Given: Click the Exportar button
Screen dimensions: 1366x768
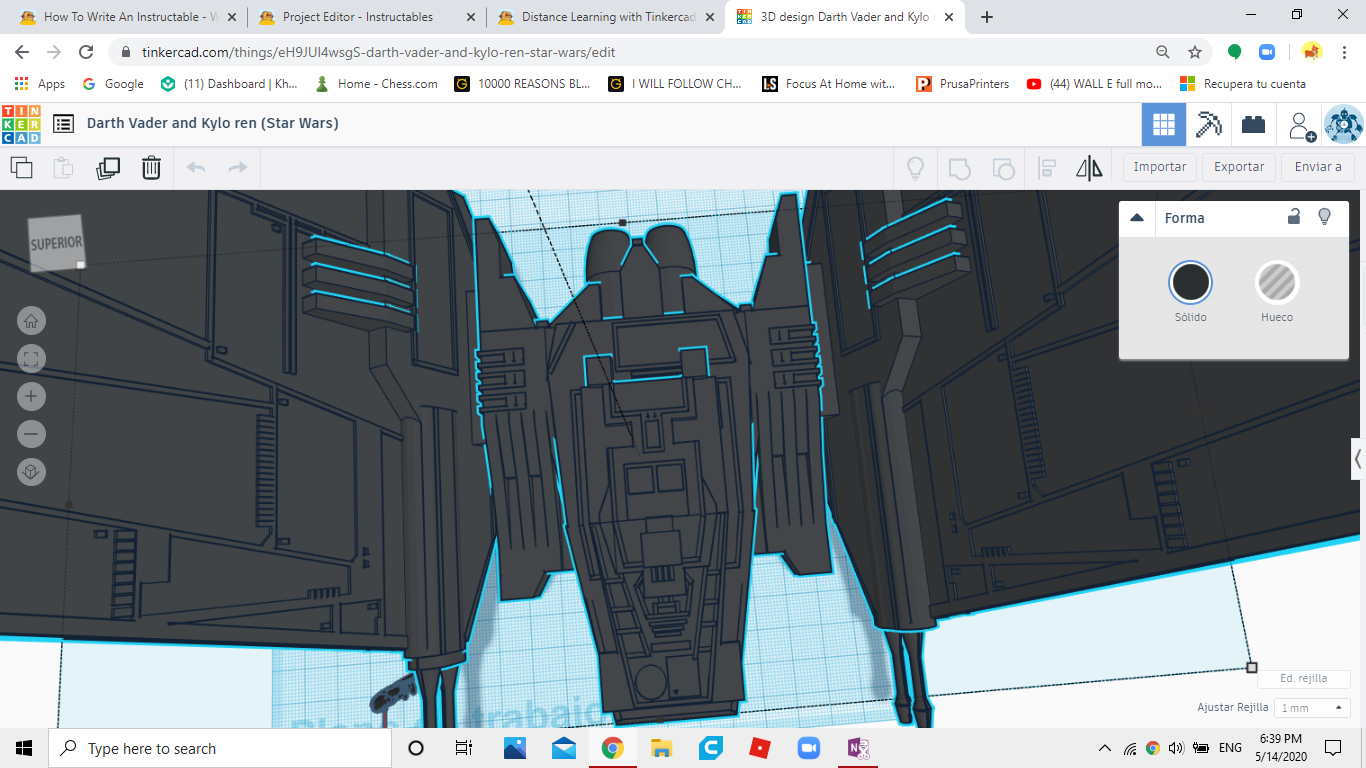Looking at the screenshot, I should pyautogui.click(x=1239, y=167).
